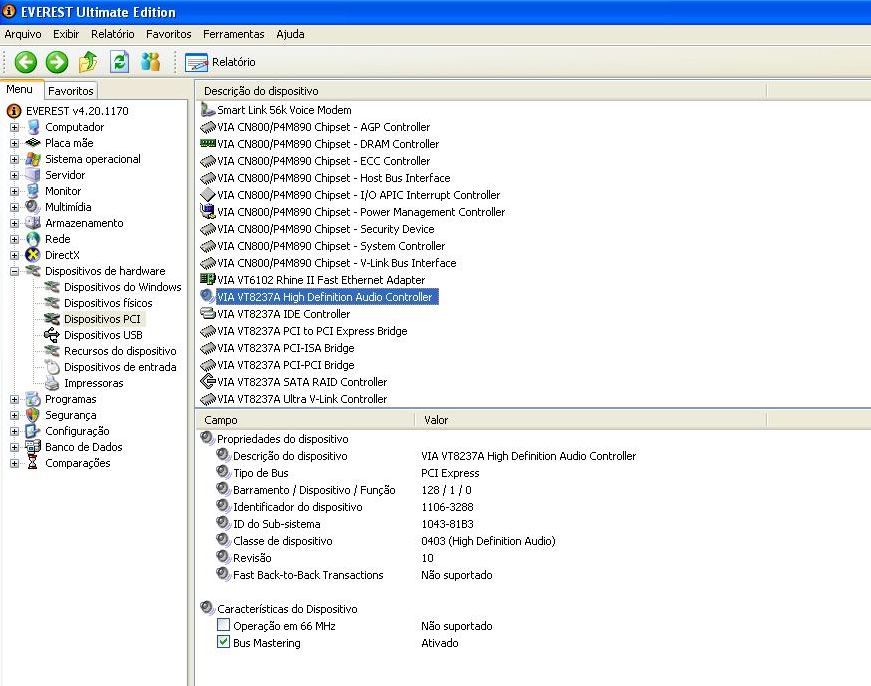This screenshot has width=871, height=686.
Task: Collapse the Dispositivos de hardware tree node
Action: (x=12, y=271)
